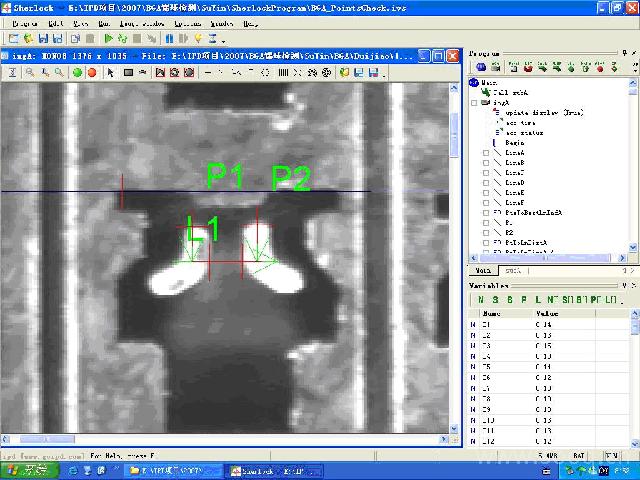
Task: Click the red circle icon in image toolbar
Action: coord(92,72)
